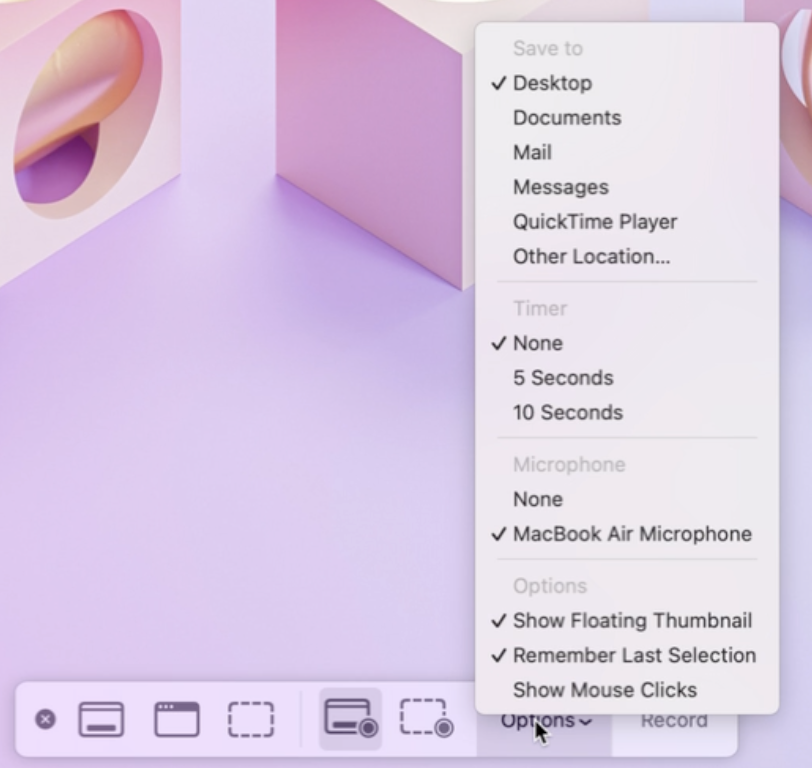This screenshot has width=812, height=768.
Task: Set timer to 10 Seconds
Action: click(x=567, y=413)
